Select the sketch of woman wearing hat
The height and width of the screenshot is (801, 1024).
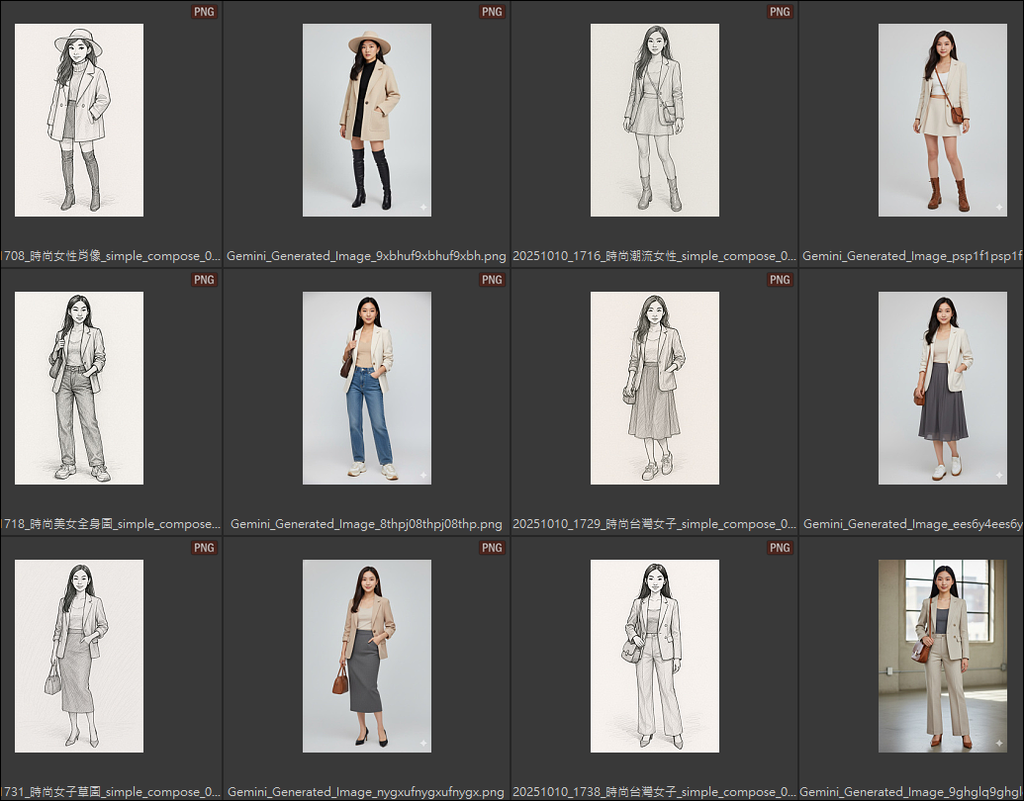79,120
